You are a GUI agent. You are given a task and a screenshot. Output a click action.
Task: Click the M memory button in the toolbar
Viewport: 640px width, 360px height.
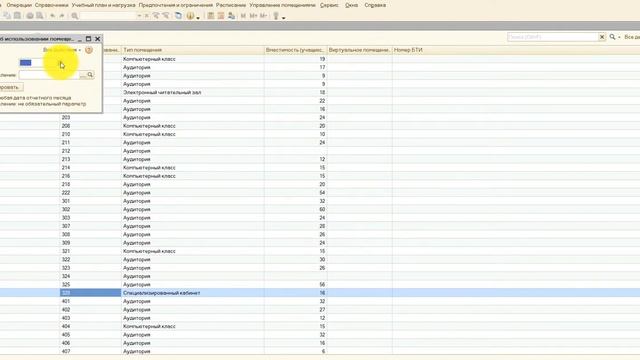click(x=243, y=16)
